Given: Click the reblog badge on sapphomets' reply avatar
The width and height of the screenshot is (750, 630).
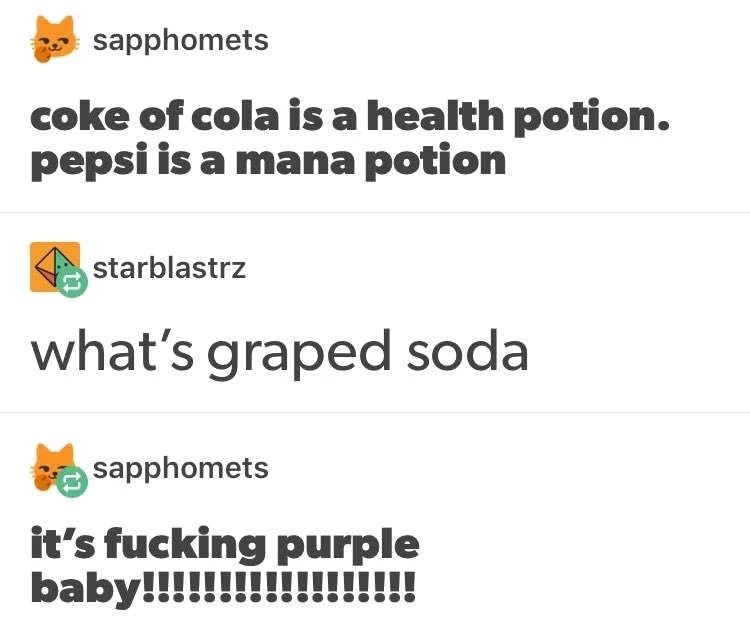Looking at the screenshot, I should pos(73,485).
